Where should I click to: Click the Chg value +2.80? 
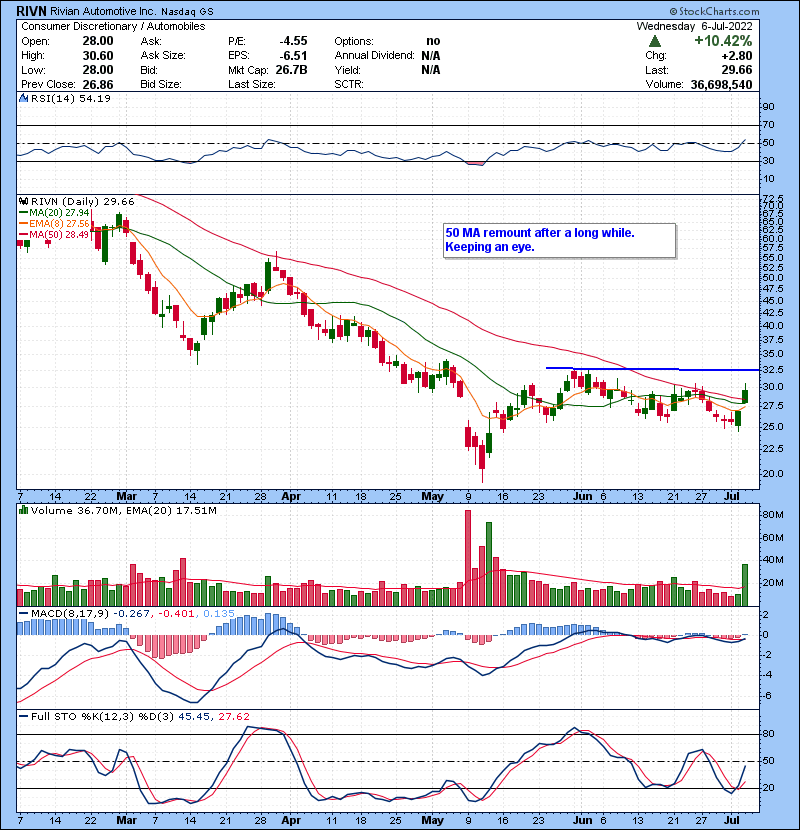(736, 56)
